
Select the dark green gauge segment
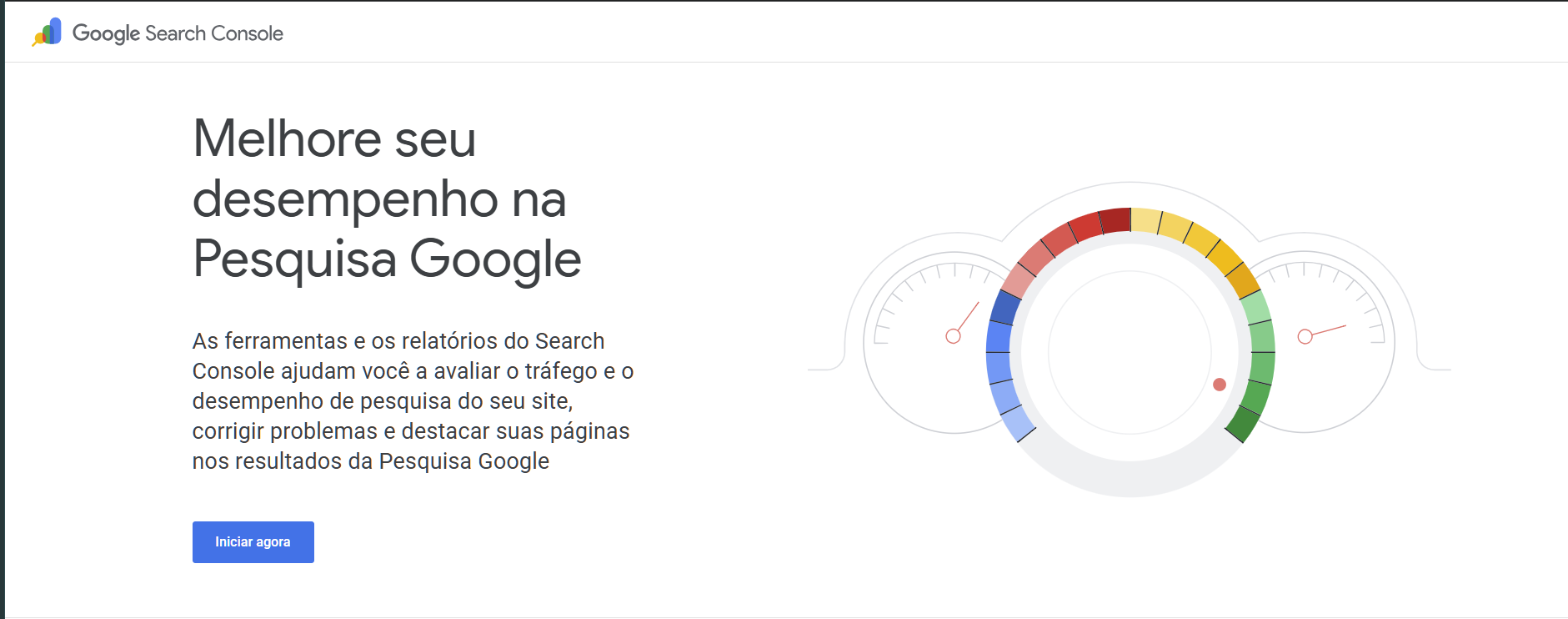[x=1242, y=423]
